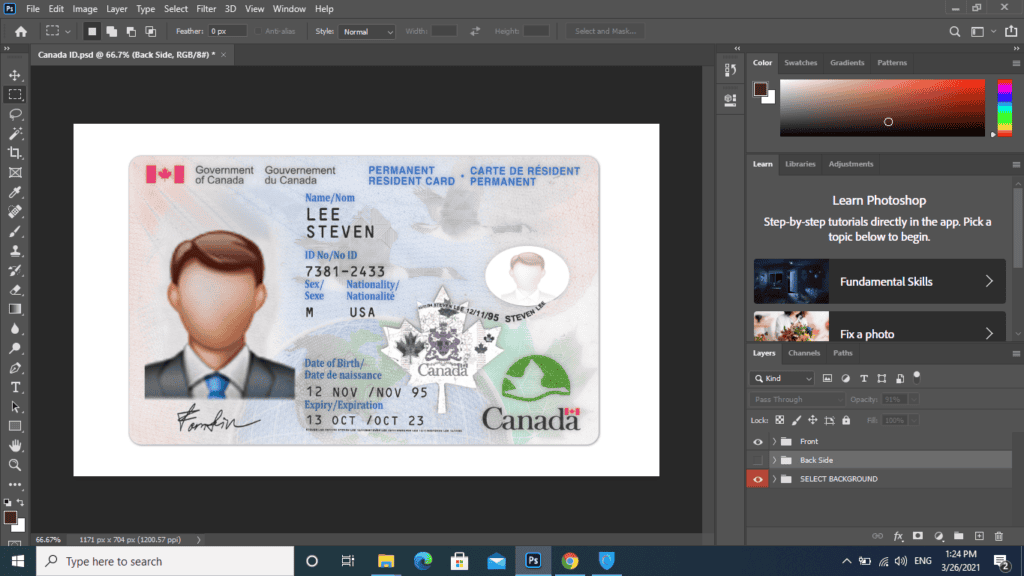1024x576 pixels.
Task: Click the Select and Mask button
Action: [605, 31]
